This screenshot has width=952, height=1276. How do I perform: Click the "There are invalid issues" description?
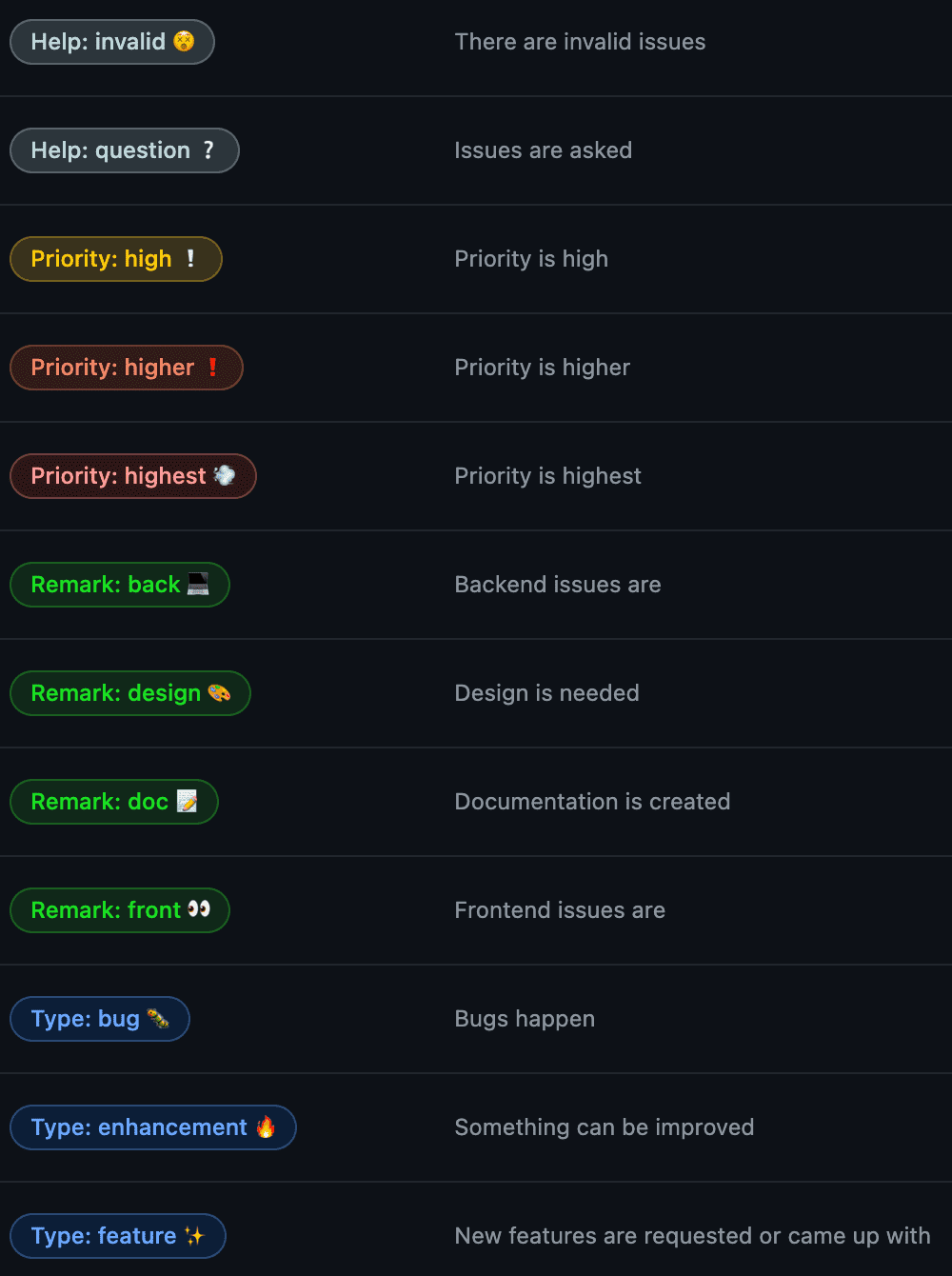(x=580, y=42)
